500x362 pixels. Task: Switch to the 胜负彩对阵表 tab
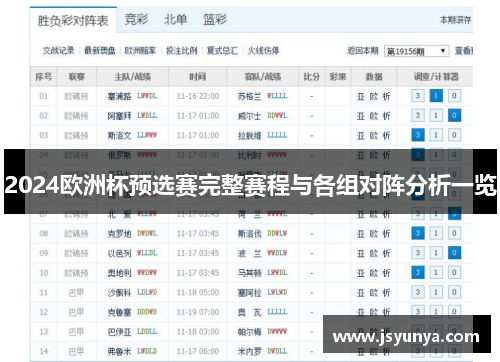(73, 21)
